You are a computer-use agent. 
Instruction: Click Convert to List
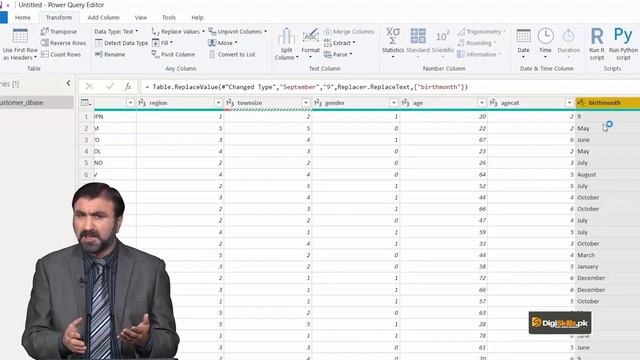pyautogui.click(x=232, y=54)
